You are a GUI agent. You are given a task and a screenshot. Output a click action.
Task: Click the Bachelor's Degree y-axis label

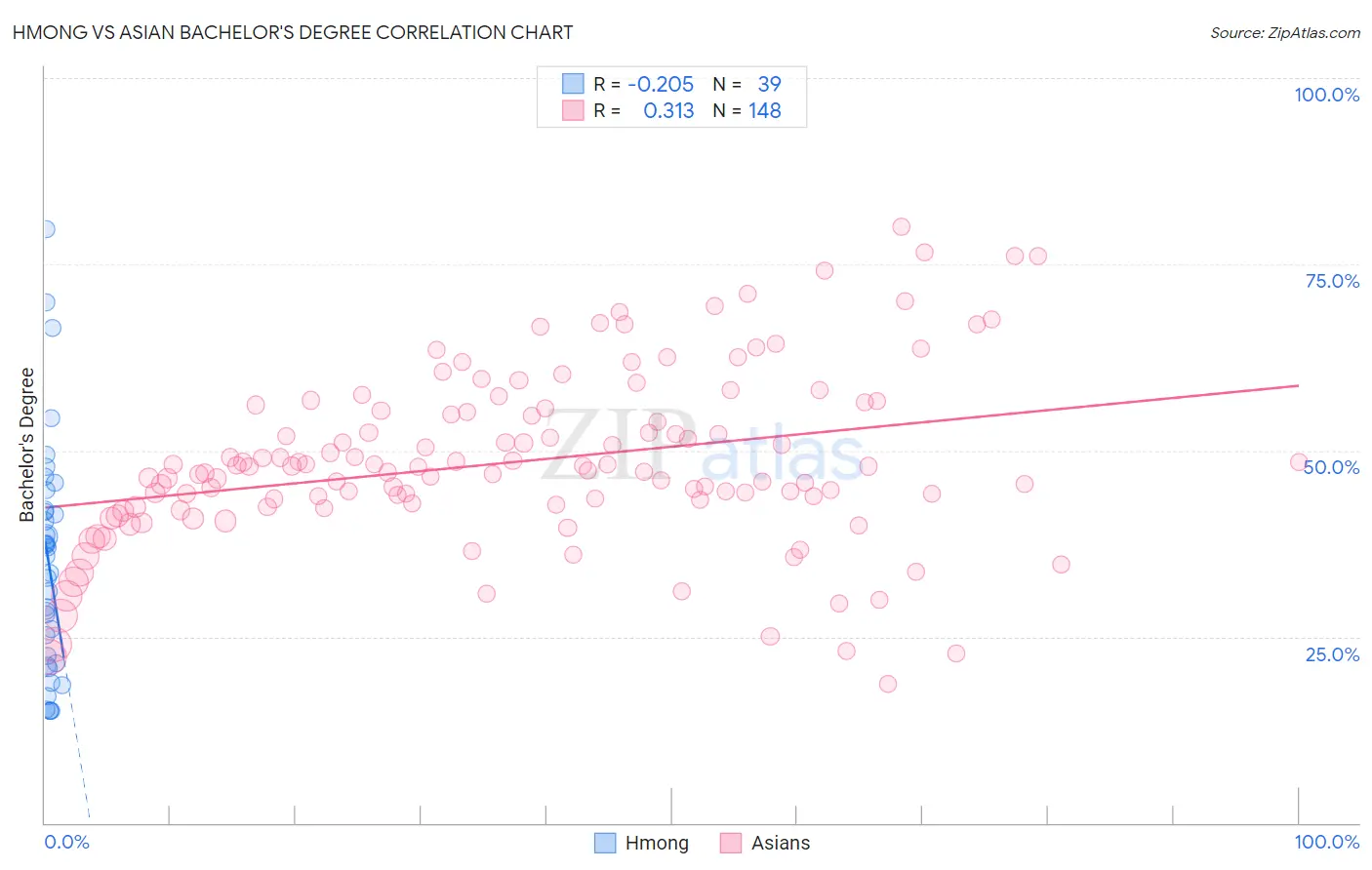pyautogui.click(x=27, y=445)
